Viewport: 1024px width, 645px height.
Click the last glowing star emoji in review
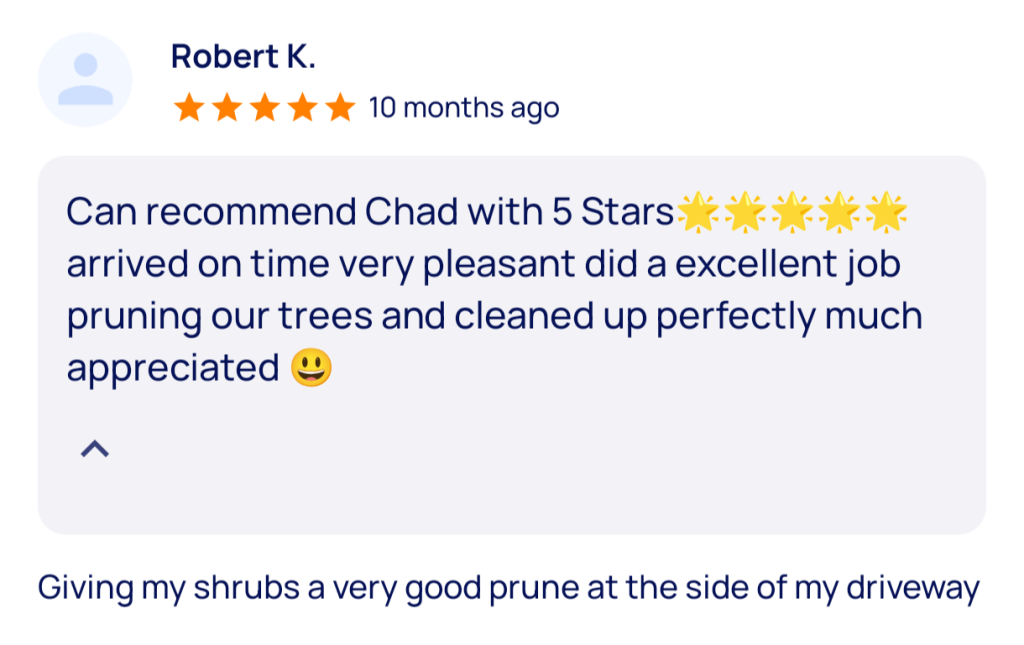[x=886, y=212]
